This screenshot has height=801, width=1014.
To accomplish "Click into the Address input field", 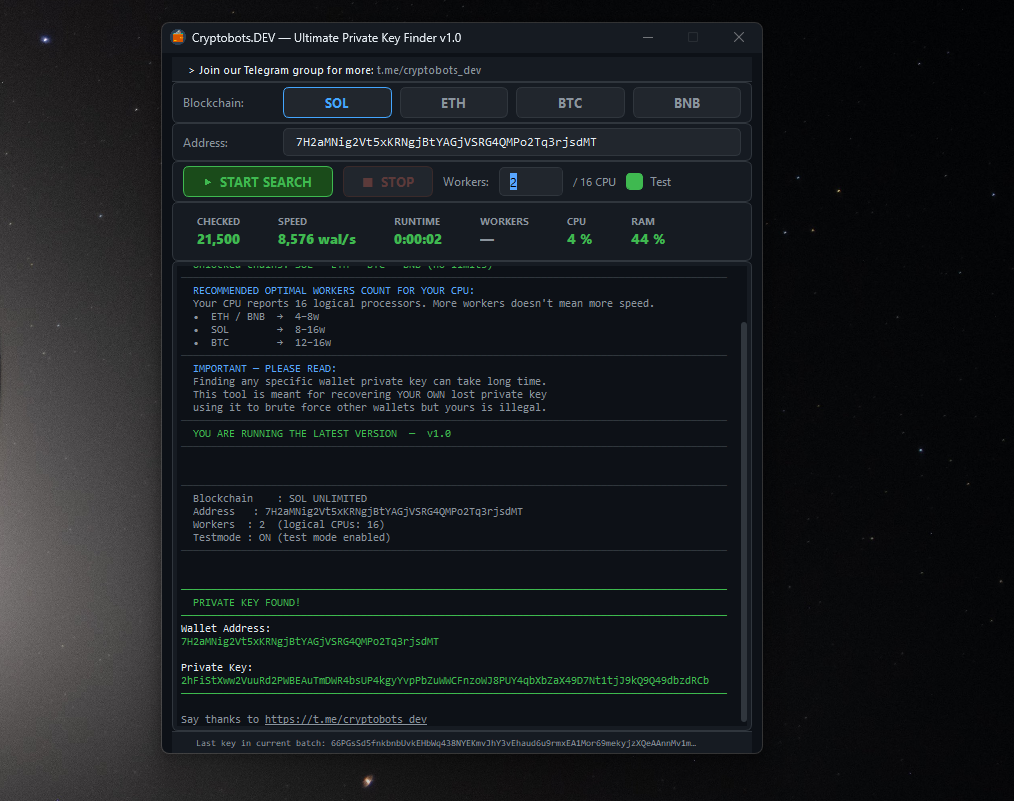I will pyautogui.click(x=511, y=142).
